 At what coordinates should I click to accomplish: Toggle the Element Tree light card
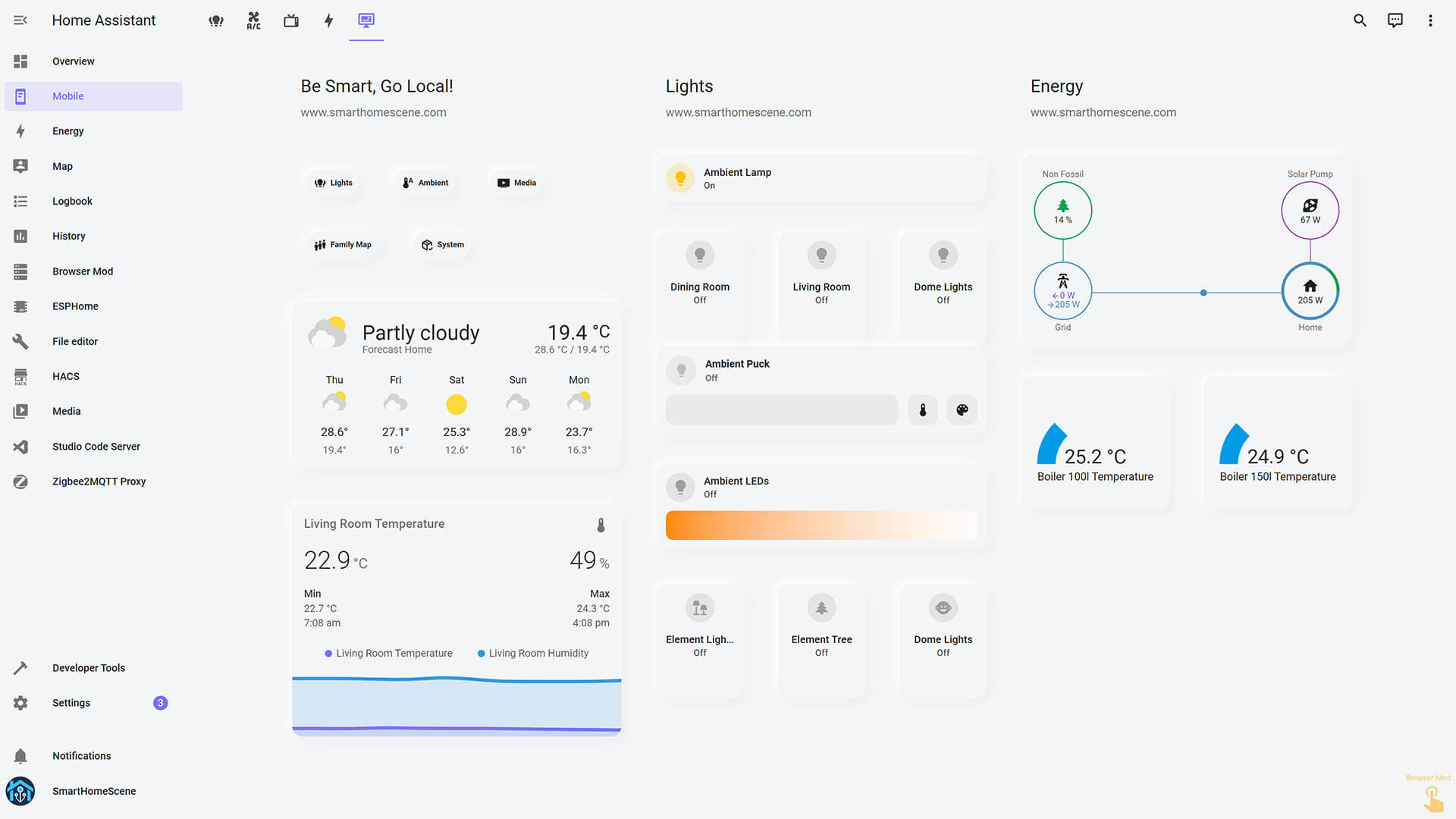point(821,639)
